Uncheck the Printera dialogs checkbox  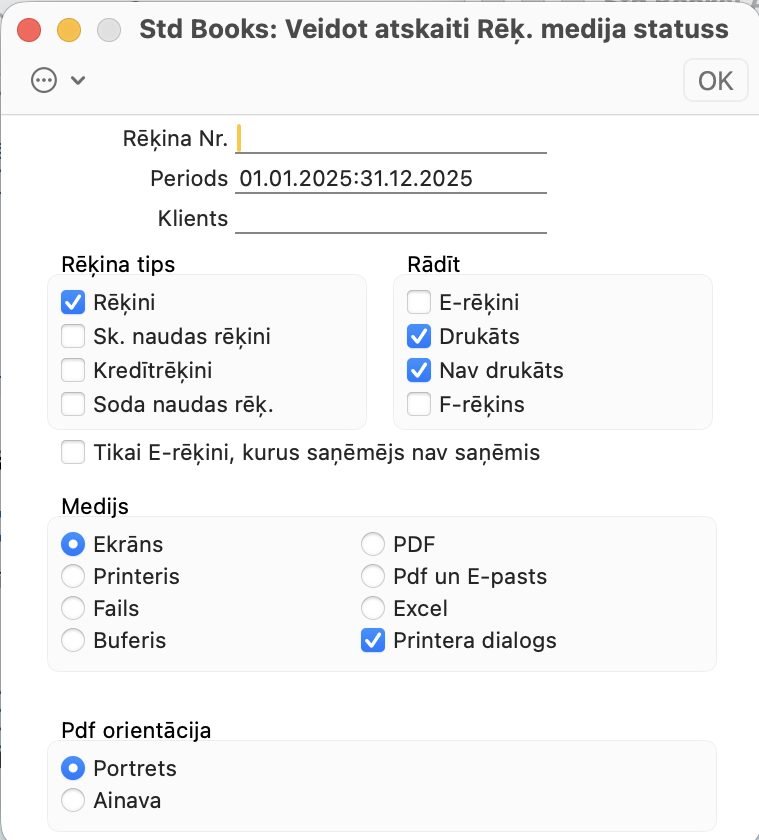pyautogui.click(x=373, y=641)
